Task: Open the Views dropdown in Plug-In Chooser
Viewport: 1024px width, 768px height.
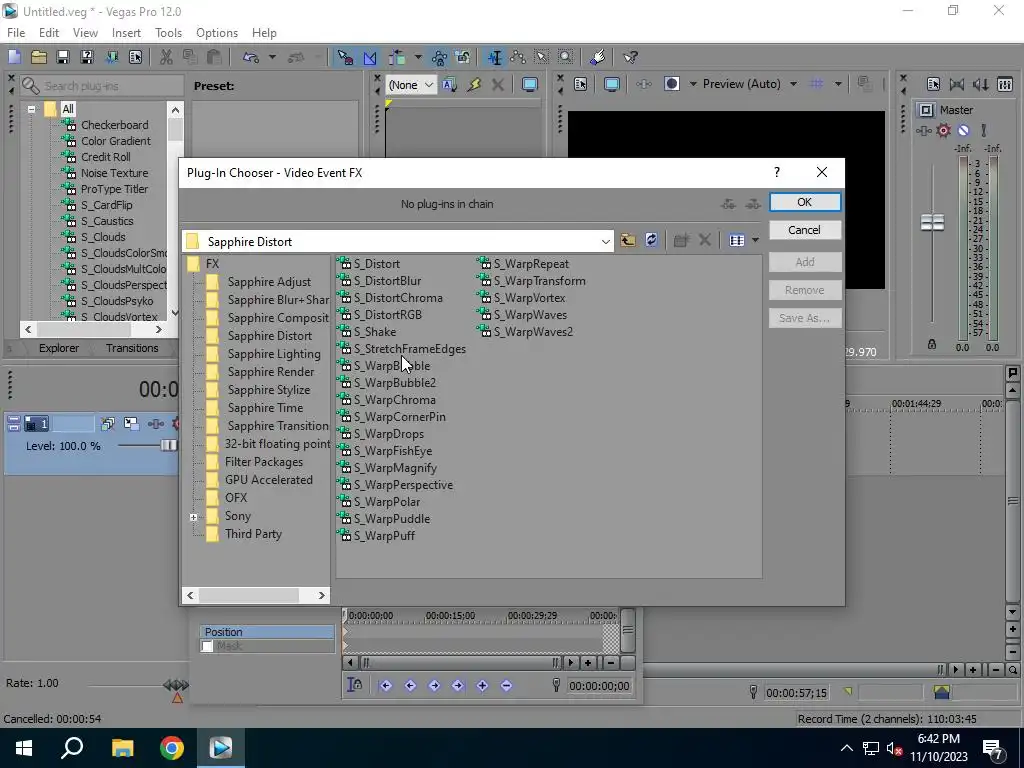Action: point(756,240)
